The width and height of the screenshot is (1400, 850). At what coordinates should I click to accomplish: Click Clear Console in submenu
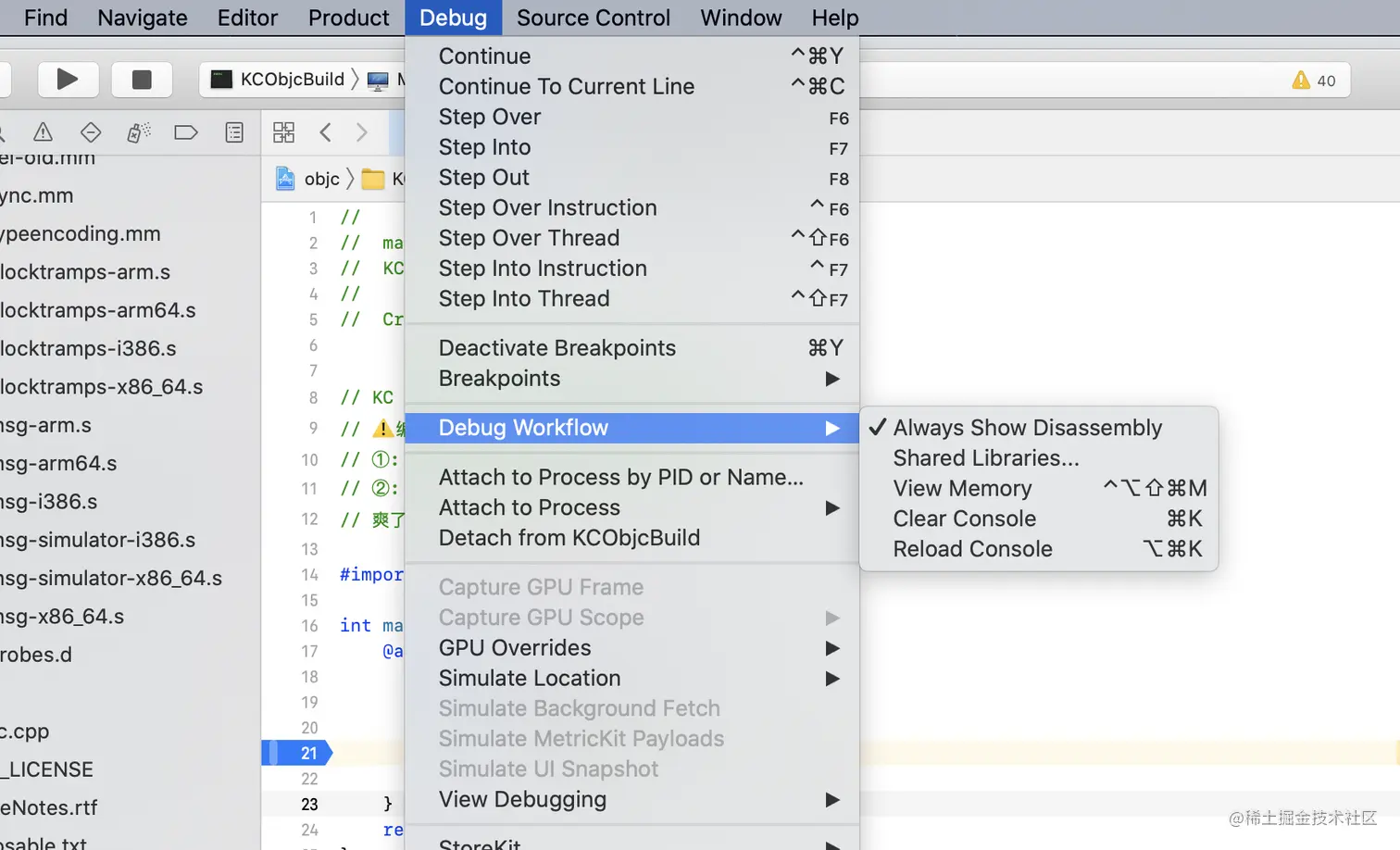point(964,519)
